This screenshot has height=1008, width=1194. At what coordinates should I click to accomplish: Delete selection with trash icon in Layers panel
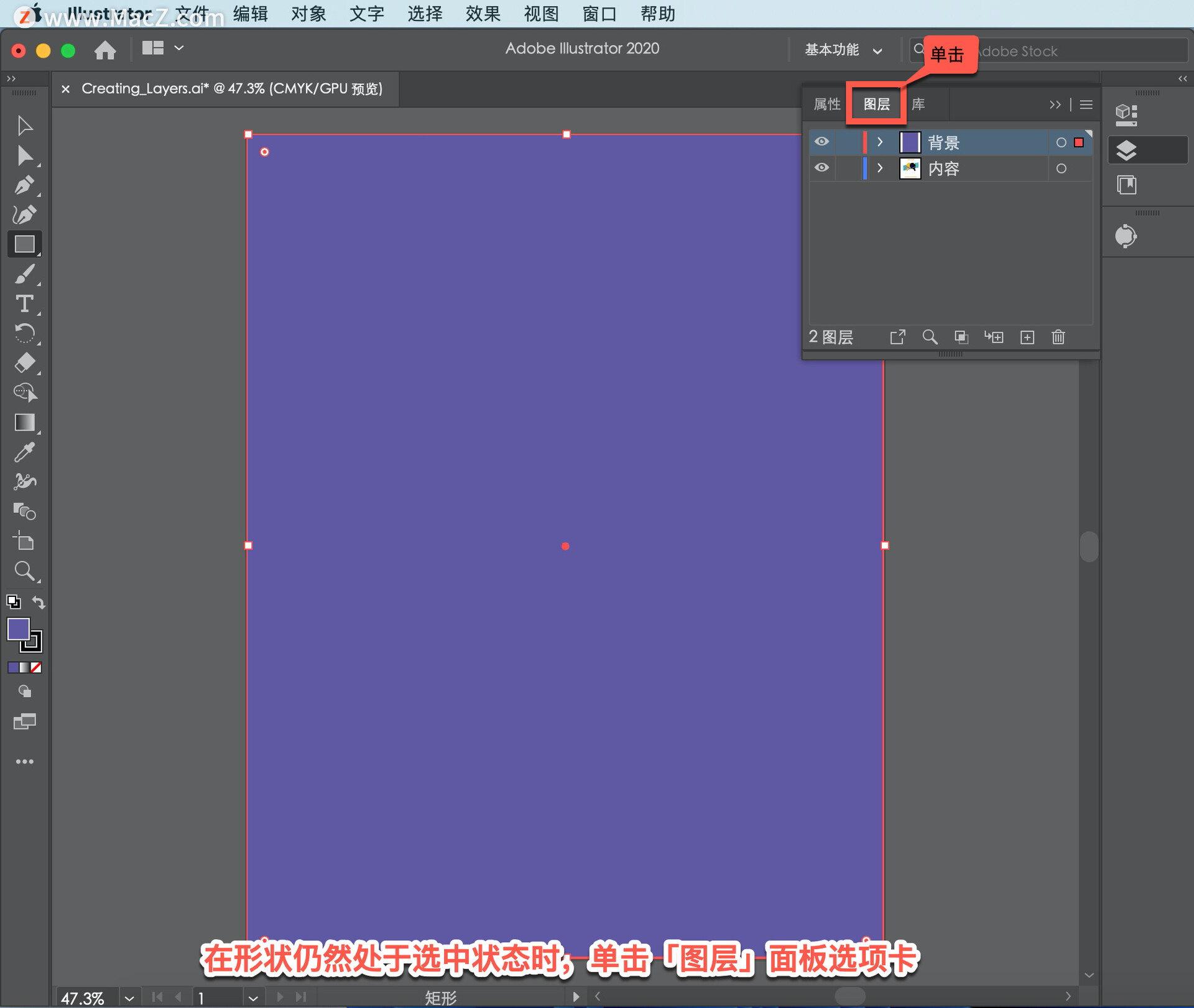pos(1058,337)
